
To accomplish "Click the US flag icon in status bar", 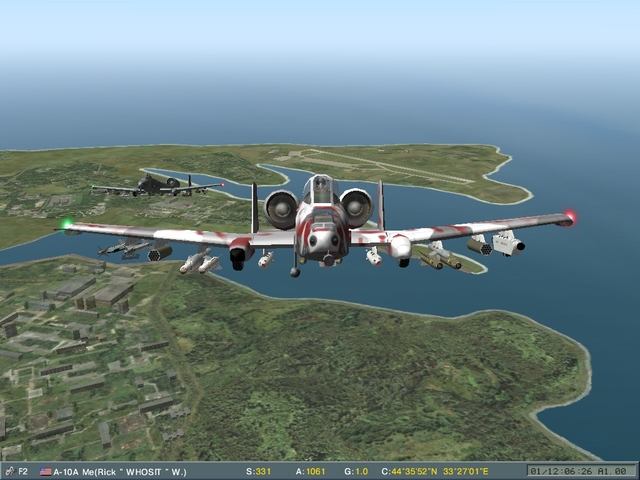I will pyautogui.click(x=46, y=472).
